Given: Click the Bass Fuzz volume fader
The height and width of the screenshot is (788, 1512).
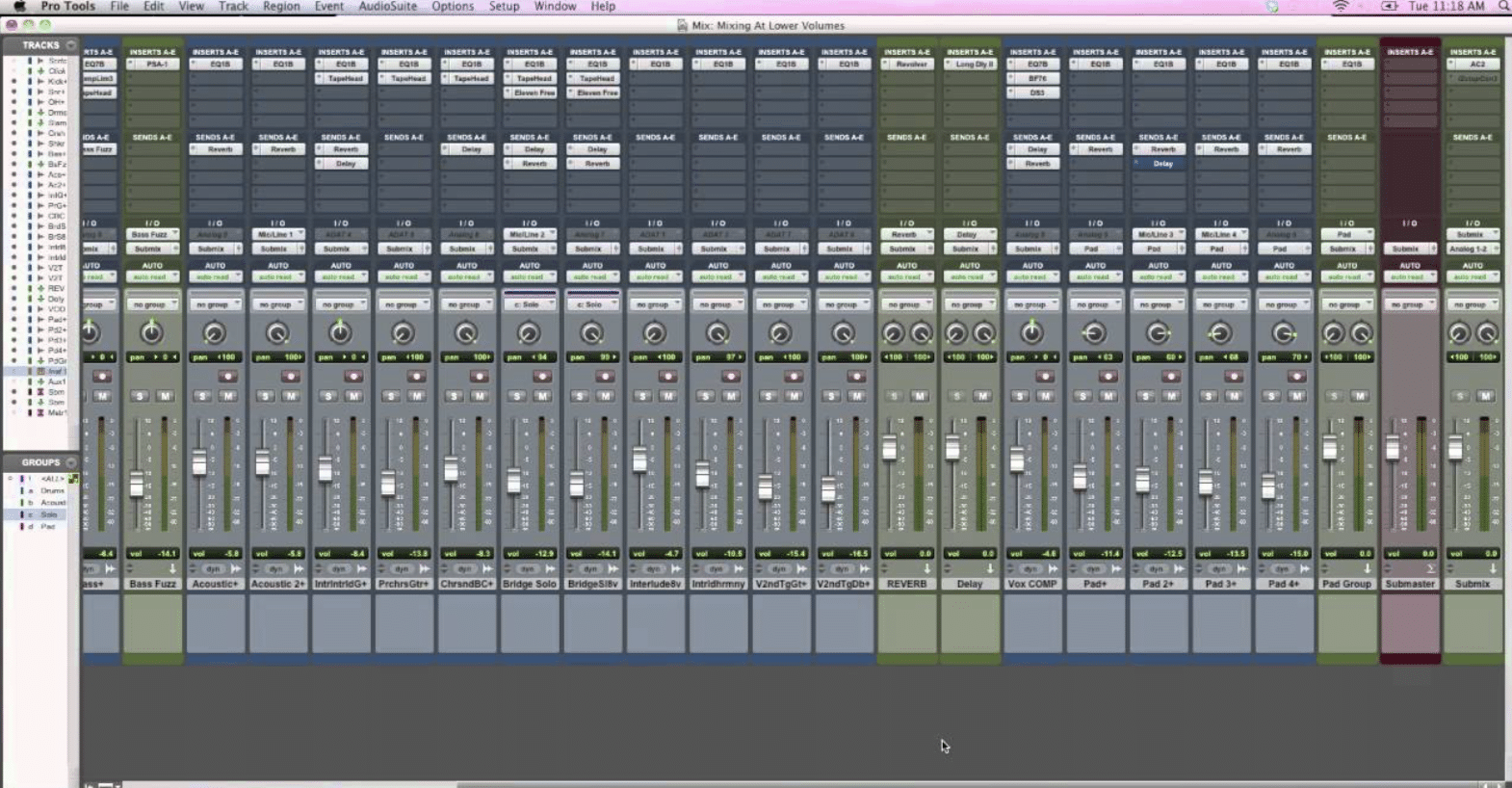Looking at the screenshot, I should (x=137, y=485).
